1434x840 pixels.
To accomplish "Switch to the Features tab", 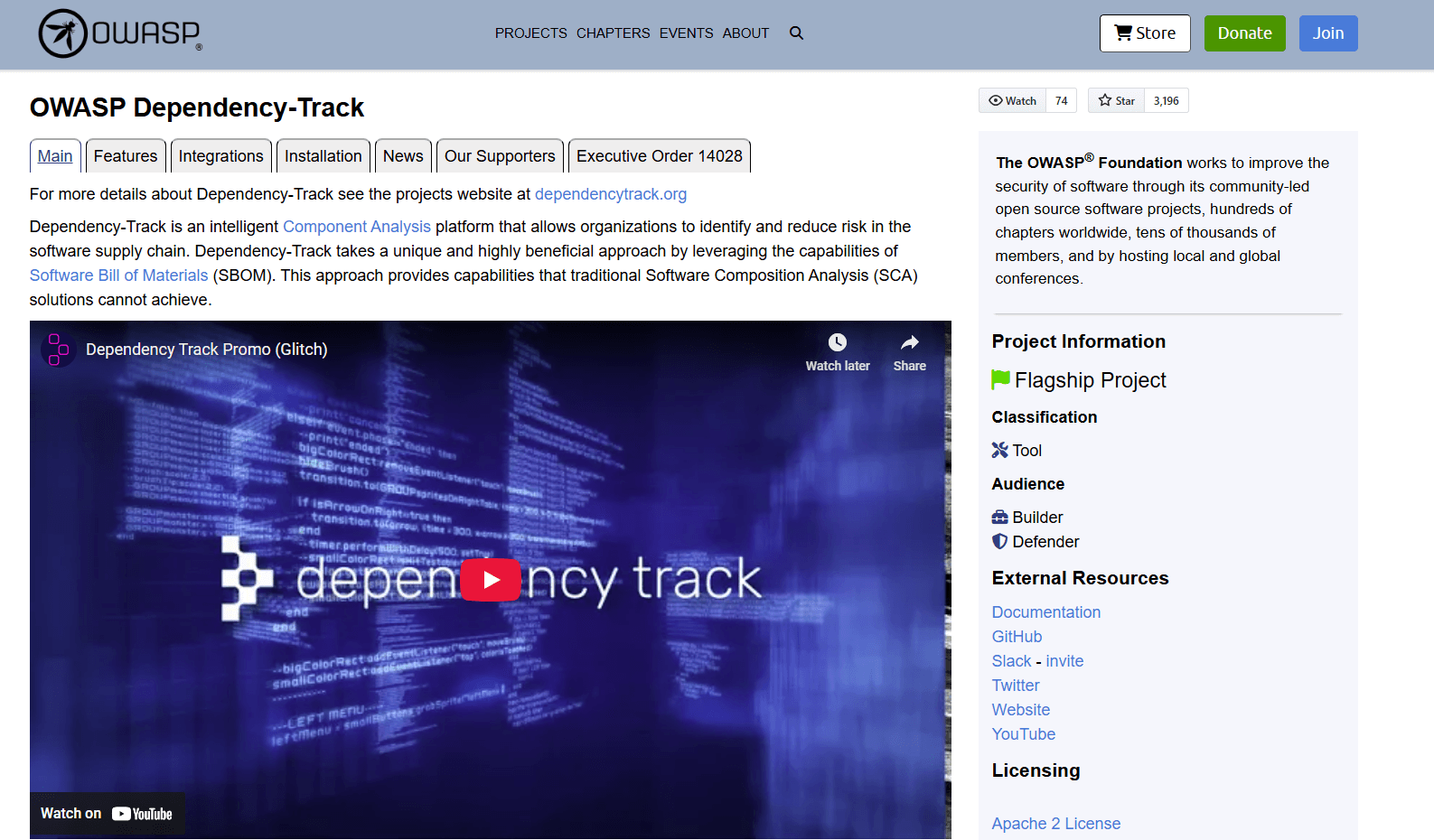I will [x=126, y=156].
